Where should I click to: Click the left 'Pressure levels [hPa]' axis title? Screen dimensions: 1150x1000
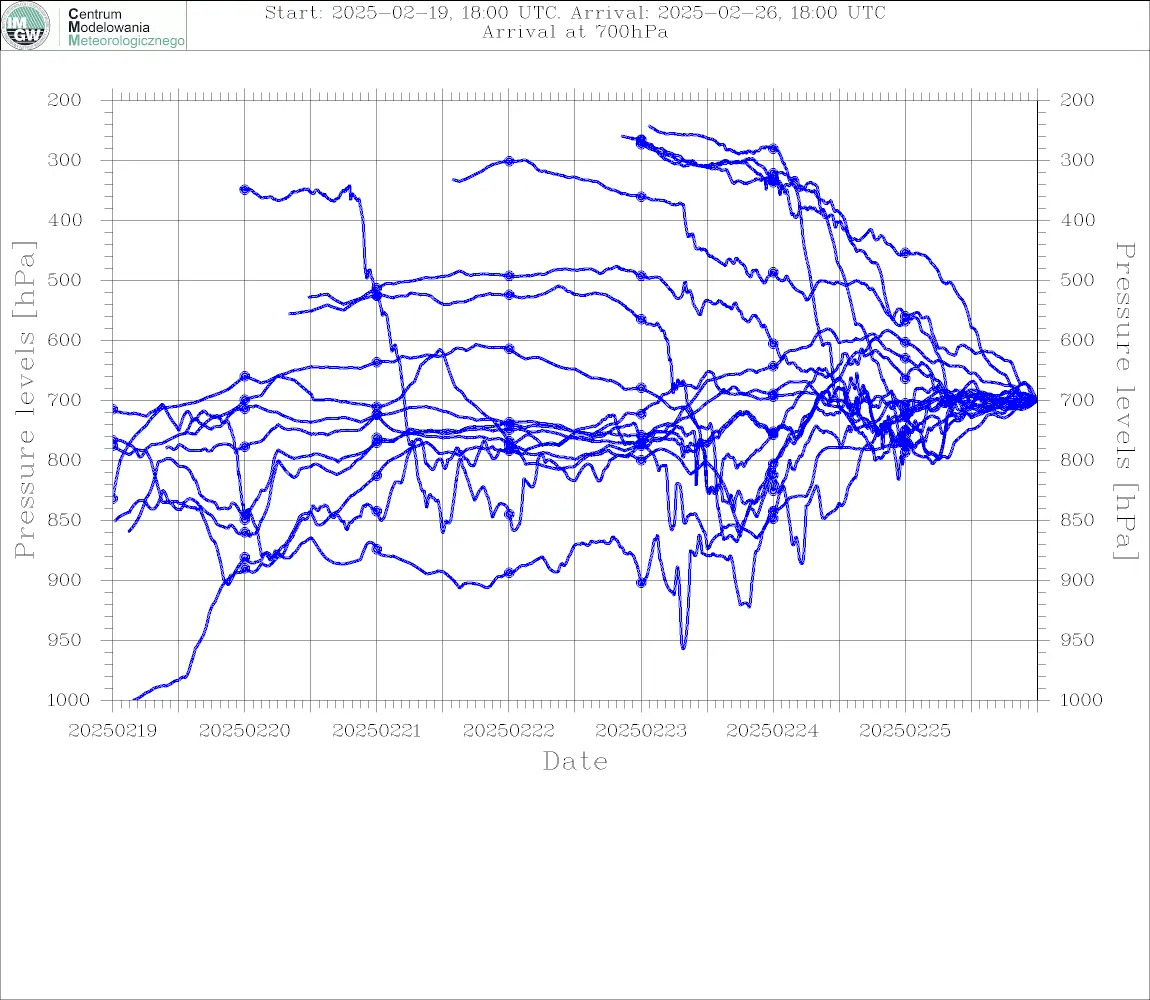(x=24, y=400)
